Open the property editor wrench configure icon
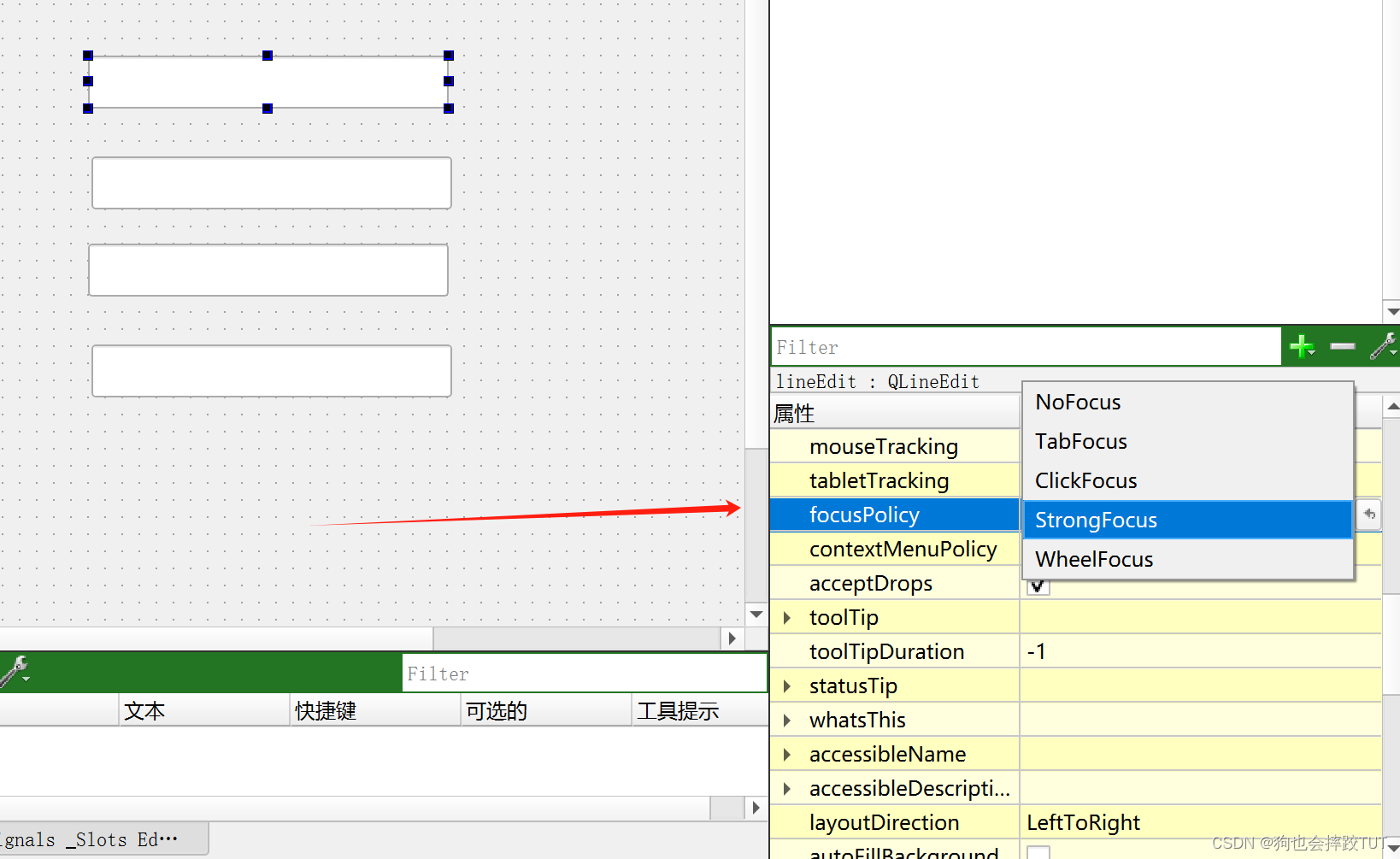The height and width of the screenshot is (859, 1400). coord(1383,346)
